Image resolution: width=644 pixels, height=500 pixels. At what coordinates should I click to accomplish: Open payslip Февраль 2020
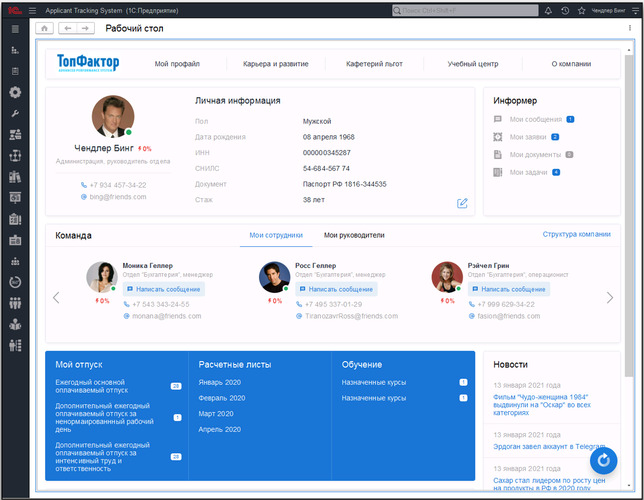point(222,398)
